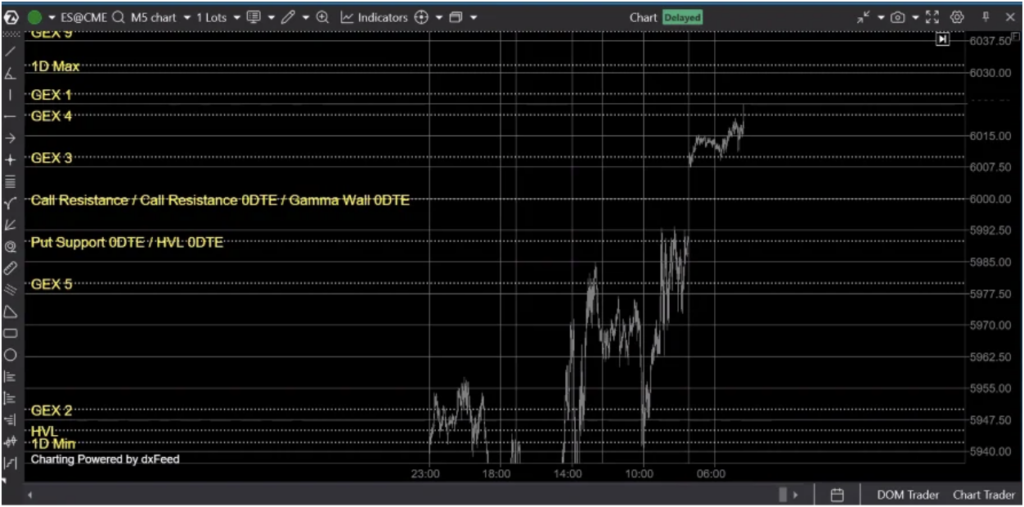Open the Indicators menu
Viewport: 1024px width, 507px height.
[374, 18]
